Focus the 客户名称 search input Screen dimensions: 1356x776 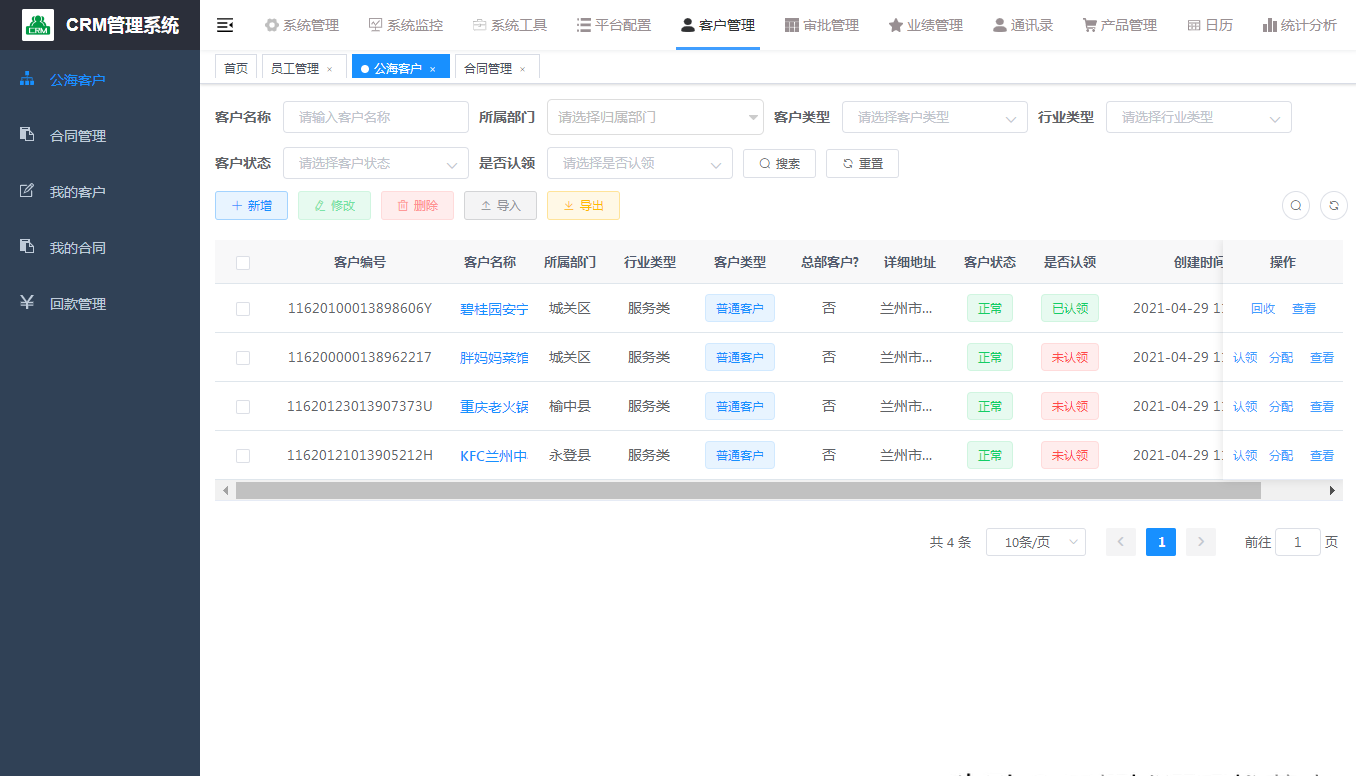click(376, 117)
